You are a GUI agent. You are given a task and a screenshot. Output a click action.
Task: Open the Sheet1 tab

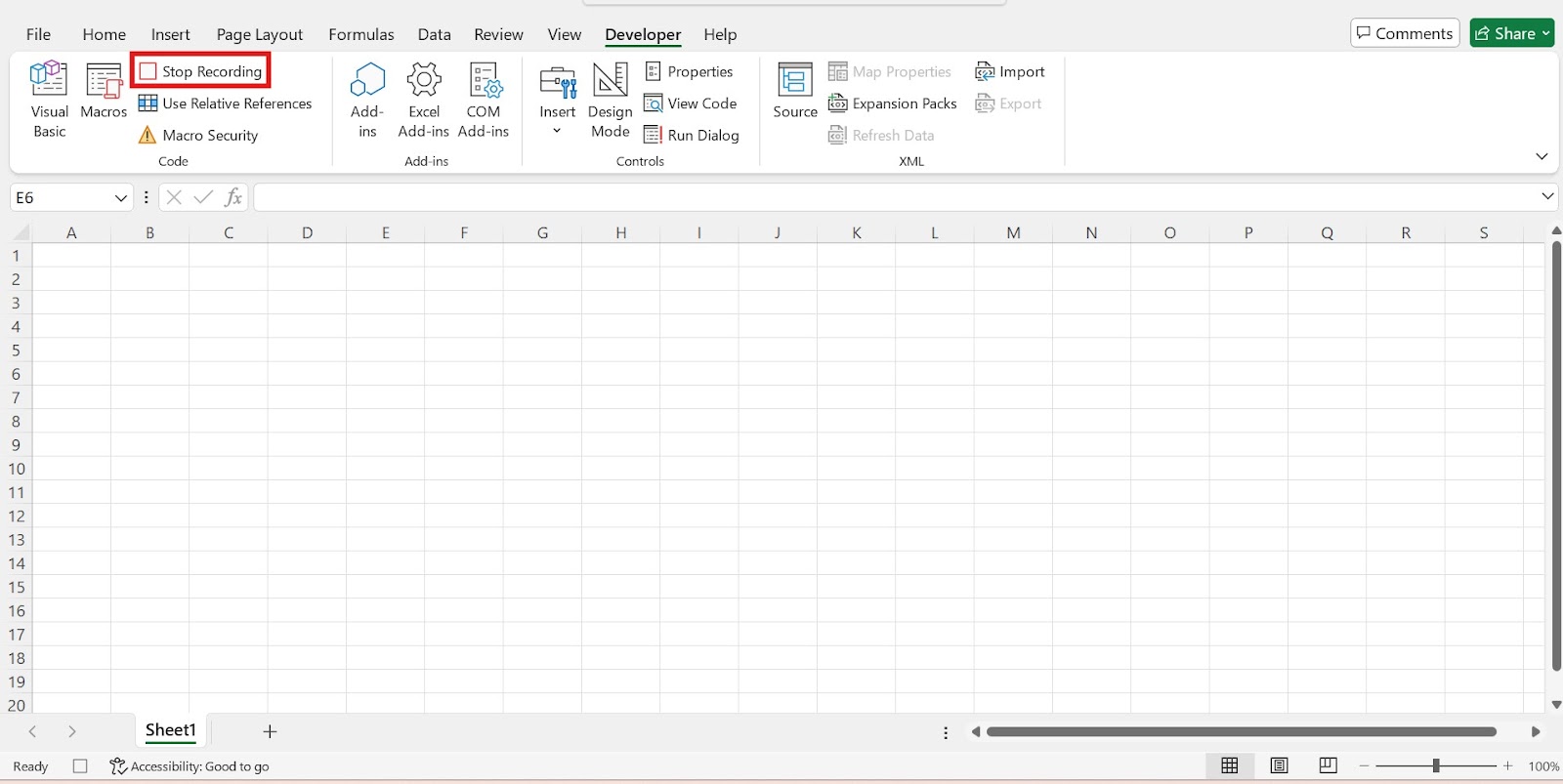click(x=171, y=730)
